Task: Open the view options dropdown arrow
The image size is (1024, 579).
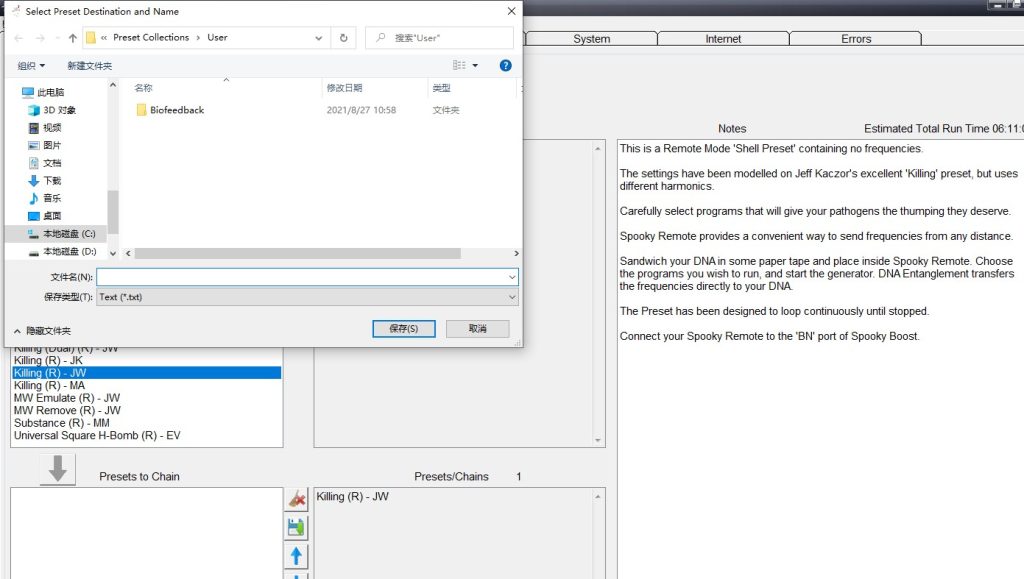Action: coord(475,66)
